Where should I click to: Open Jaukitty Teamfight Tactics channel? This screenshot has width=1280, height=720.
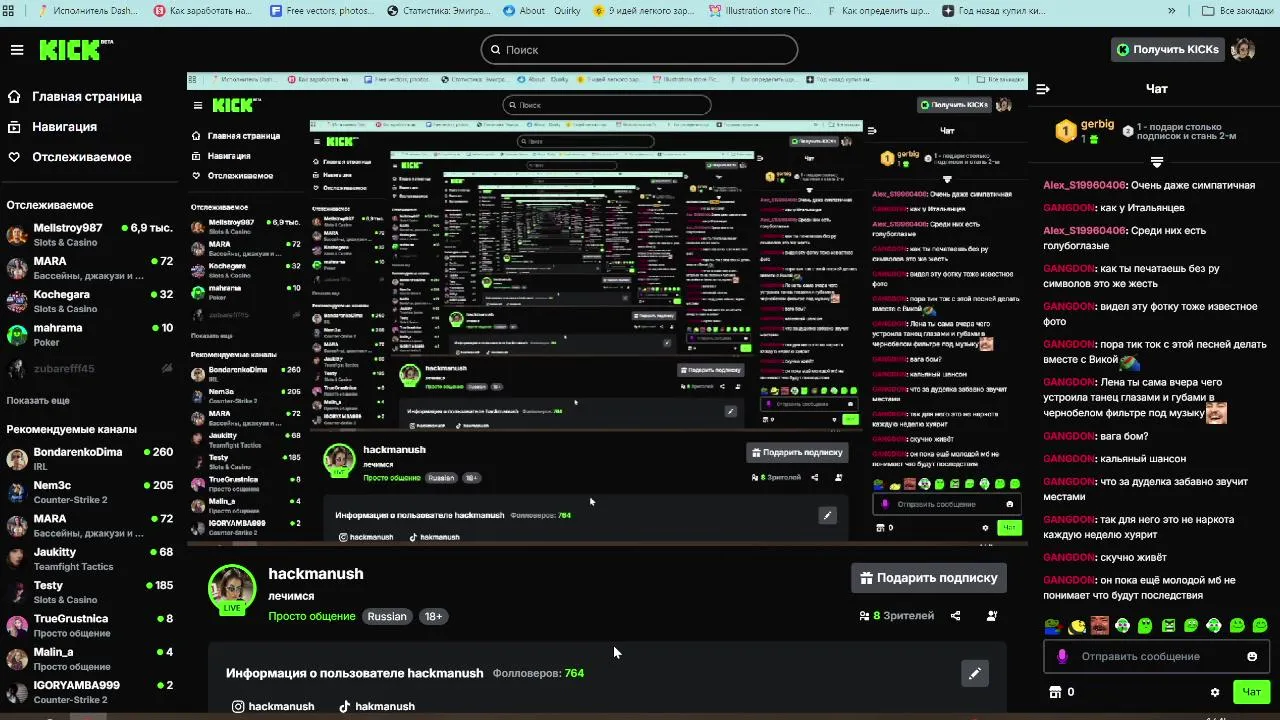coord(90,559)
